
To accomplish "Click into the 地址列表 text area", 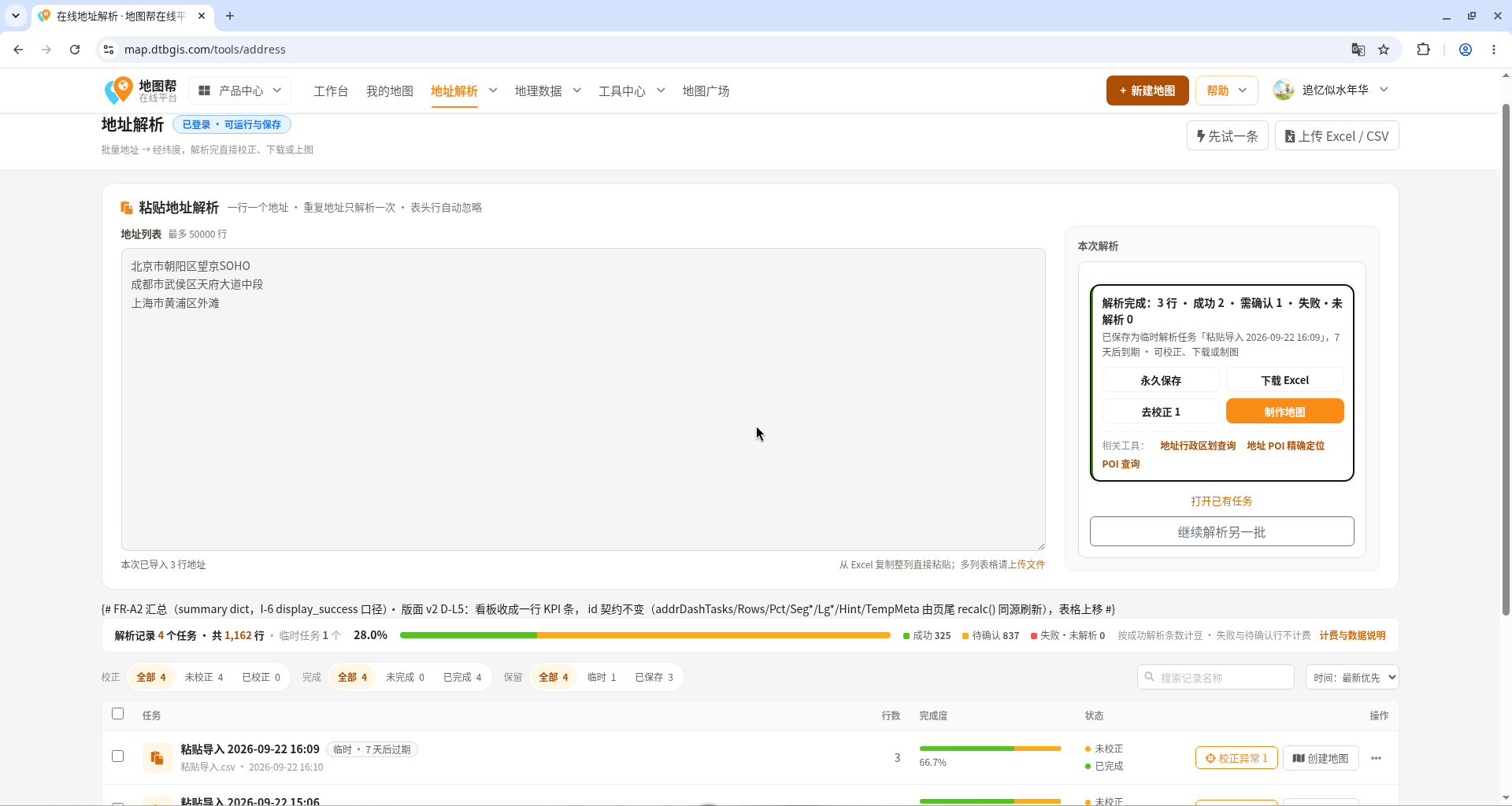I will pos(583,400).
